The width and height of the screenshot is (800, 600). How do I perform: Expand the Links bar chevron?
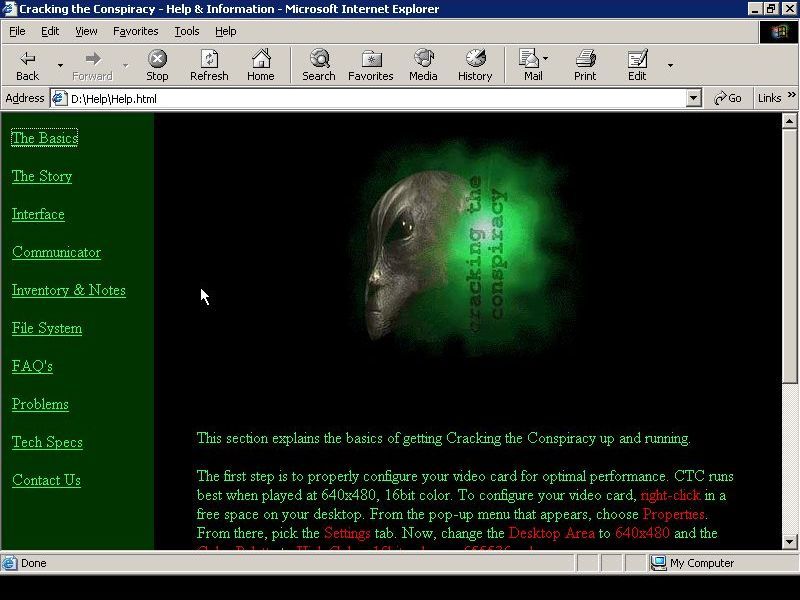pos(790,98)
